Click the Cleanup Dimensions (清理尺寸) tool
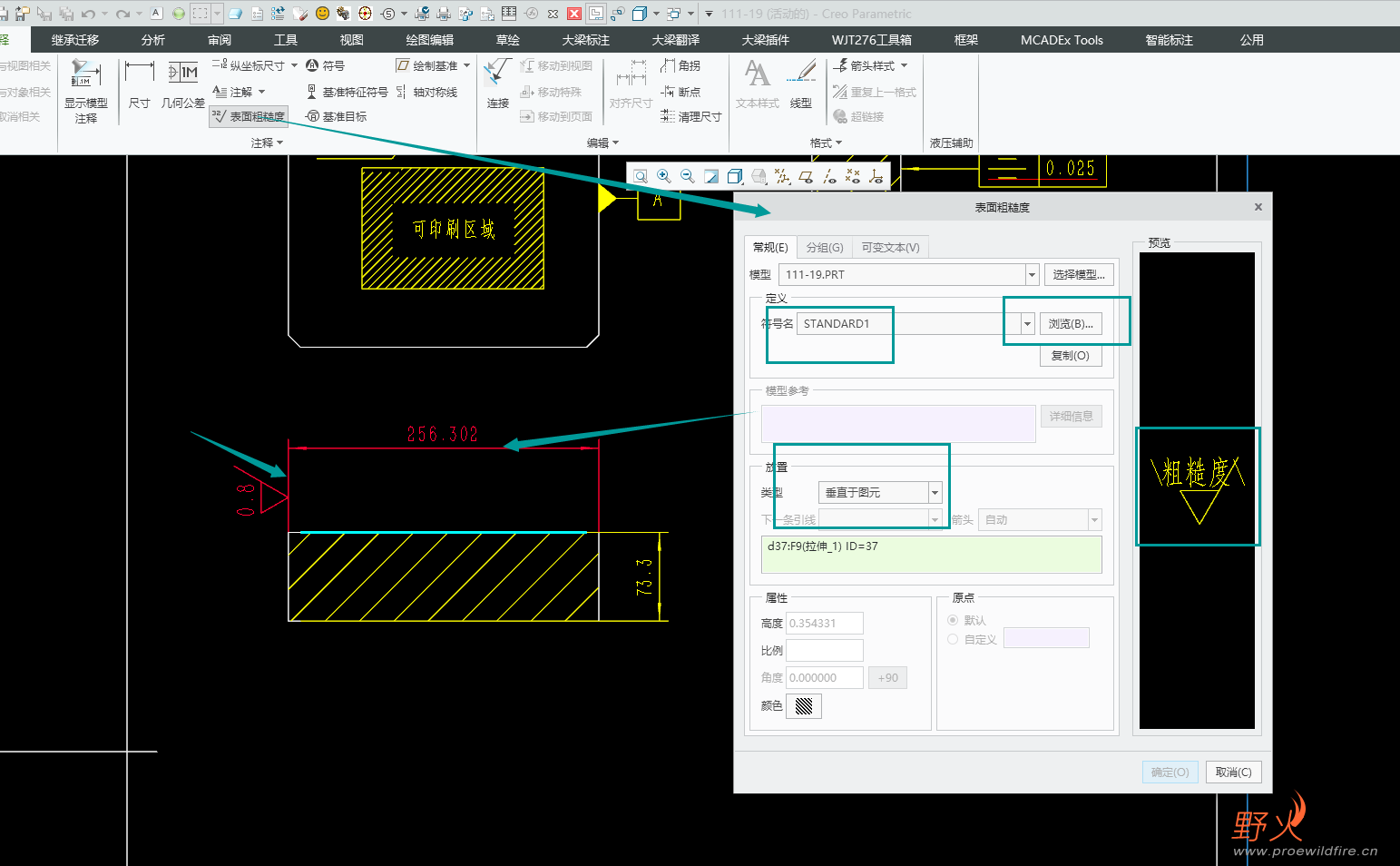Screen dimensions: 1400x866 point(690,116)
